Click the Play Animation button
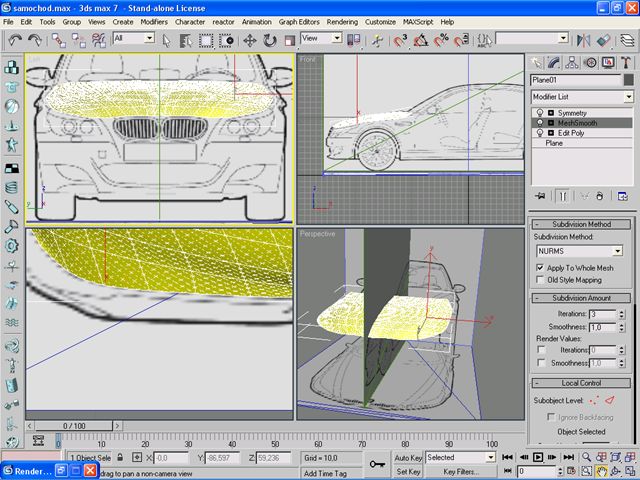The height and width of the screenshot is (480, 640). [x=538, y=457]
